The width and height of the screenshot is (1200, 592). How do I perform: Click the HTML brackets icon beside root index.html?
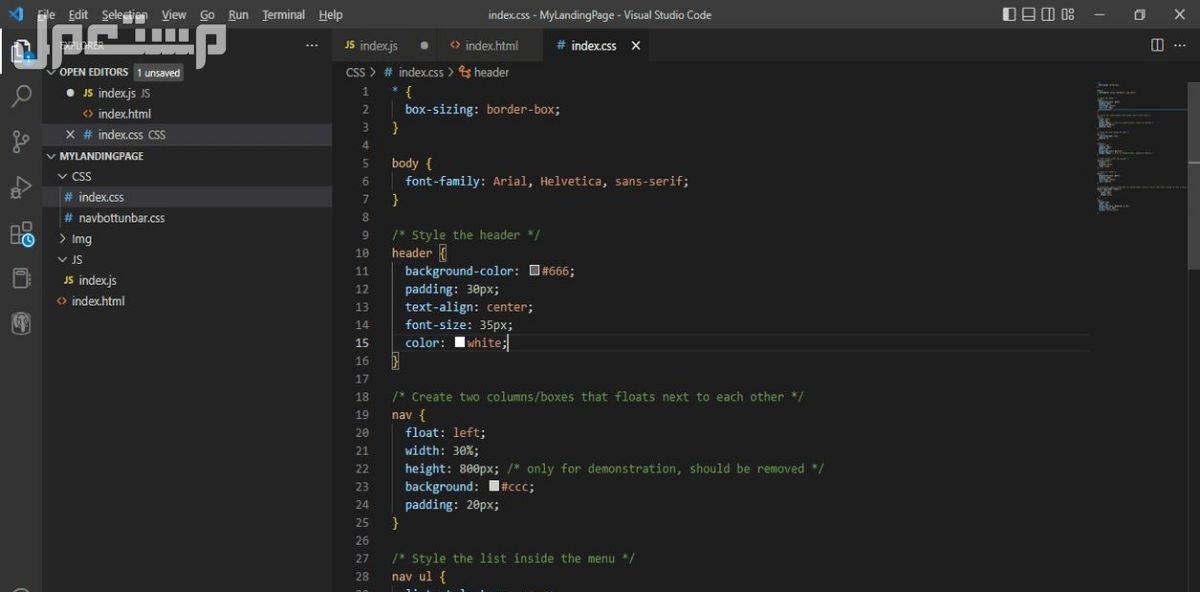pyautogui.click(x=62, y=301)
